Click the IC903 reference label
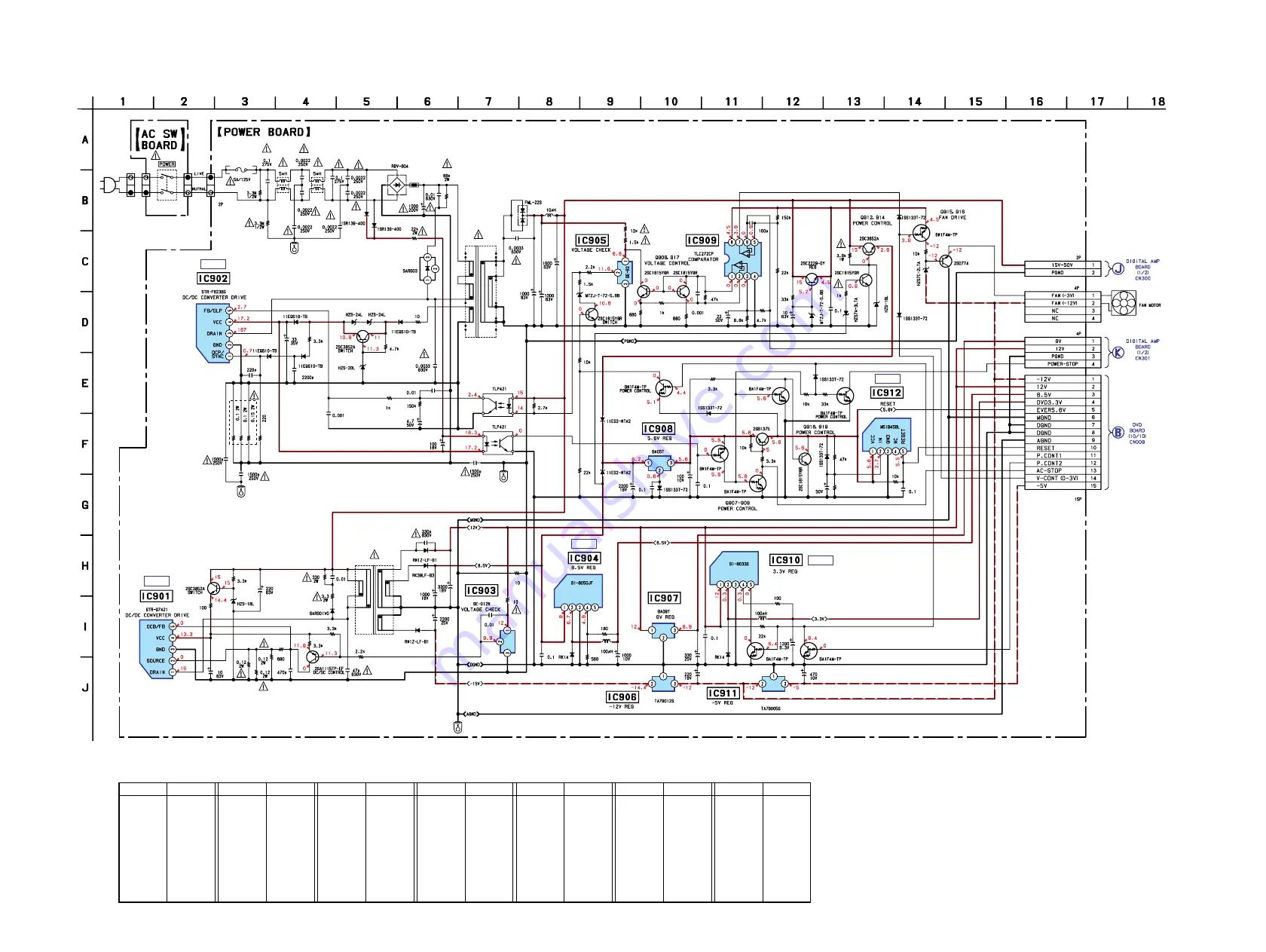This screenshot has height=952, width=1266. [481, 590]
